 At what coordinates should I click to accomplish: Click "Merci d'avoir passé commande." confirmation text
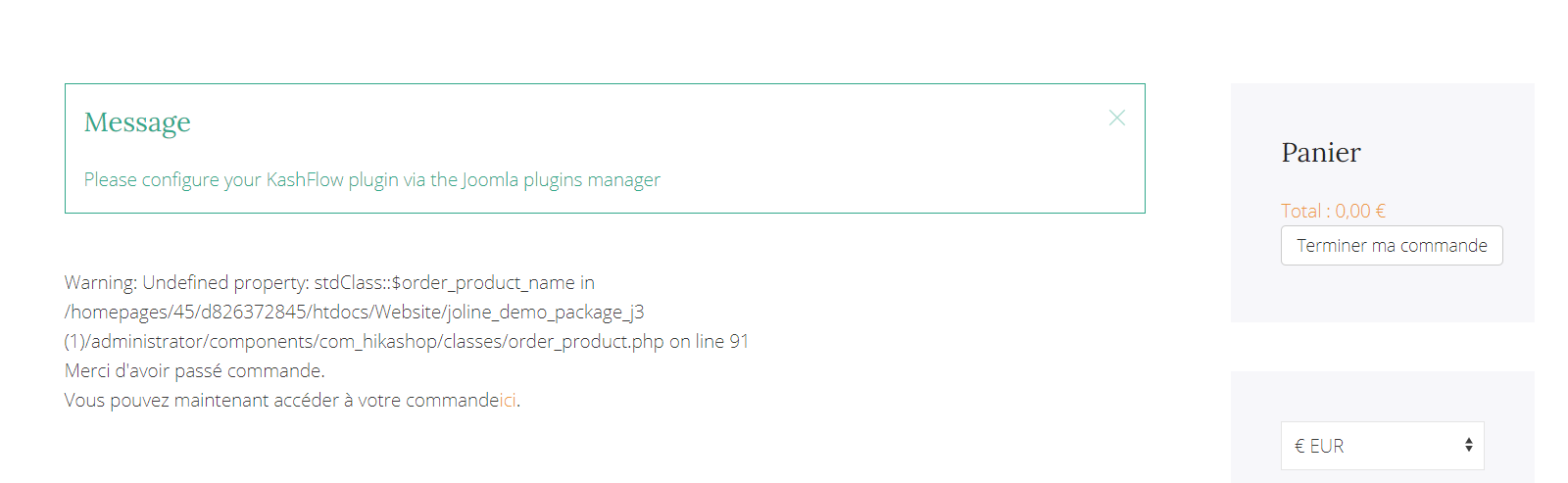pyautogui.click(x=194, y=371)
